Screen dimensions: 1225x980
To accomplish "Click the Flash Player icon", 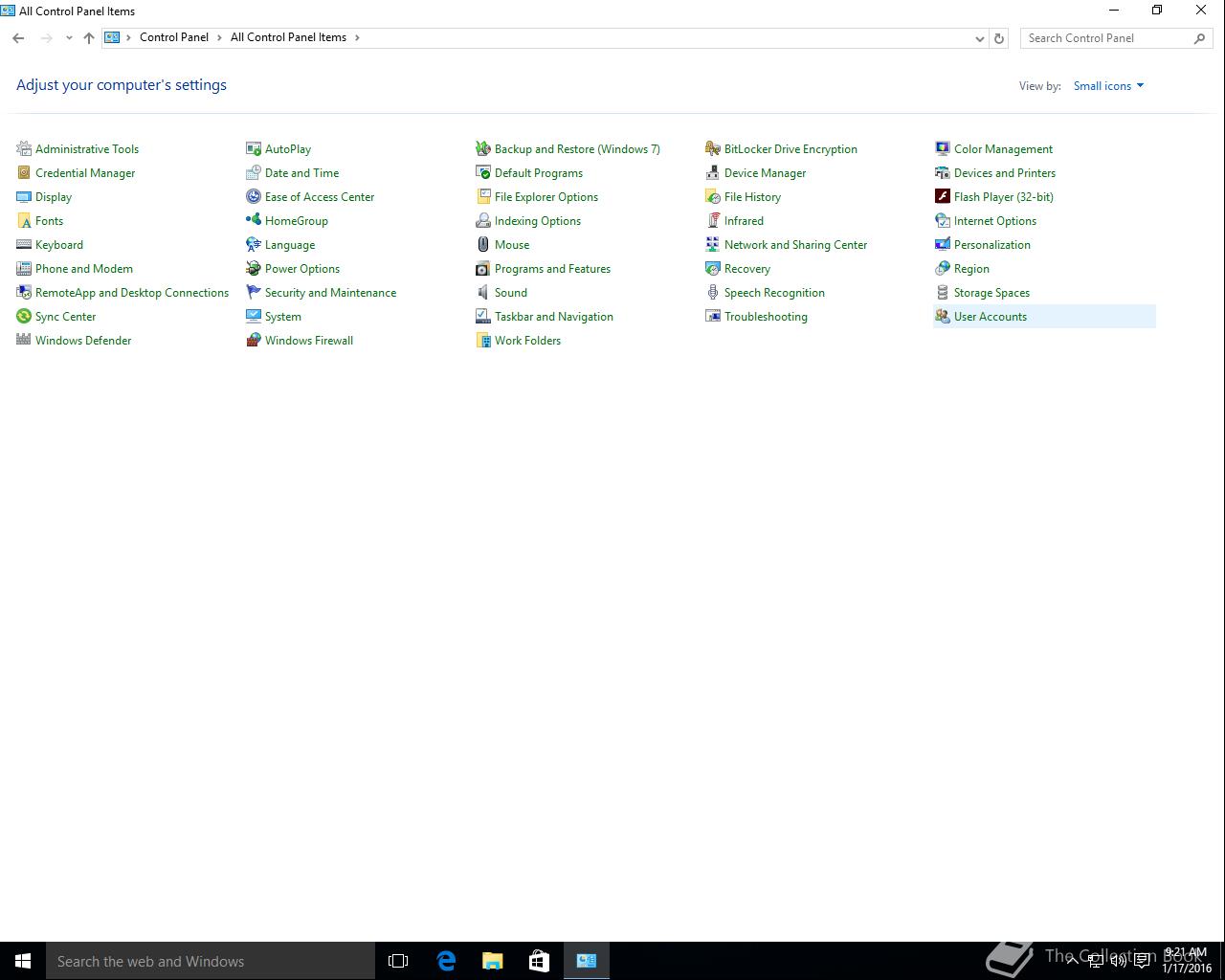I will pos(943,197).
